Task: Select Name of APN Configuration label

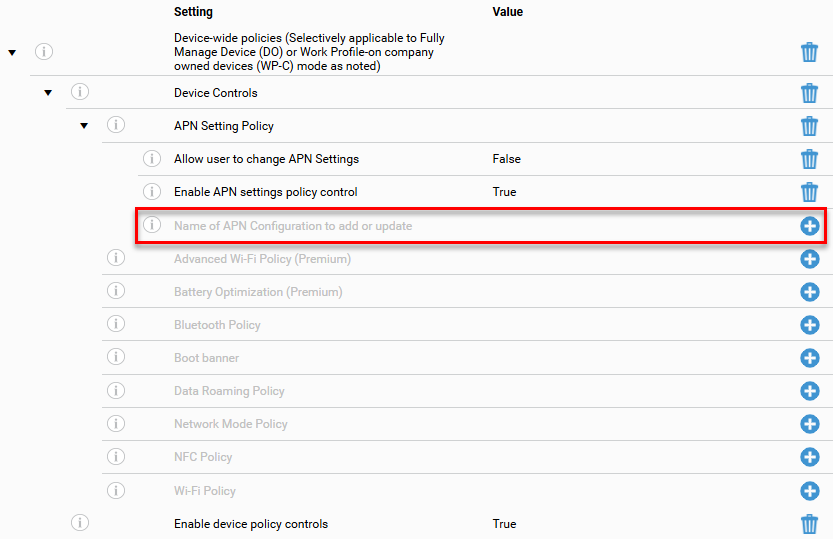Action: [x=293, y=226]
